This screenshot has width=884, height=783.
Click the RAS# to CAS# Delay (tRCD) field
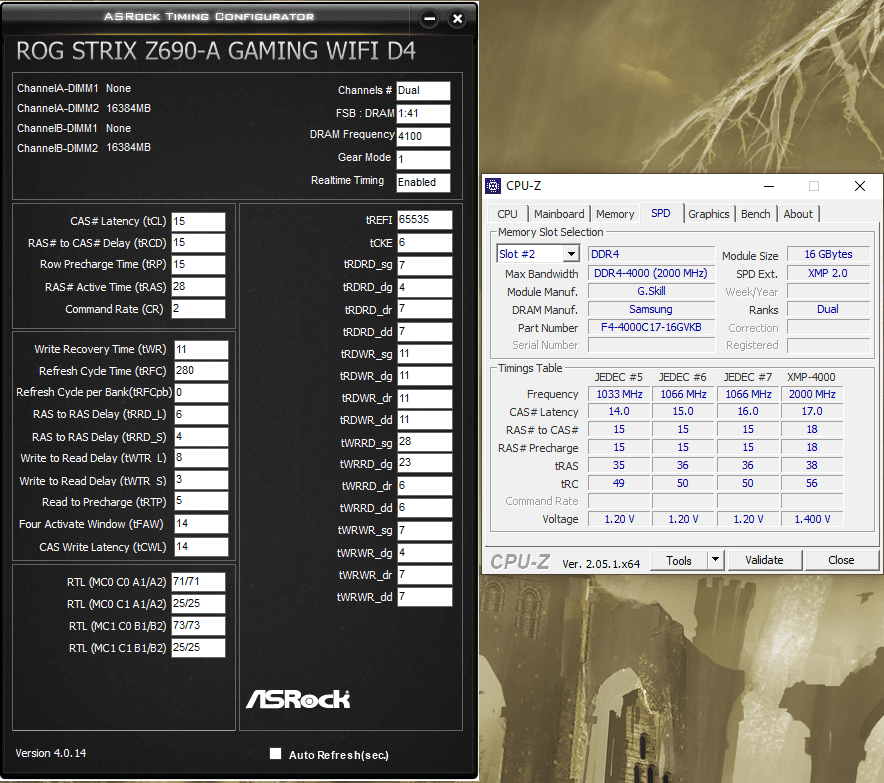pos(198,243)
